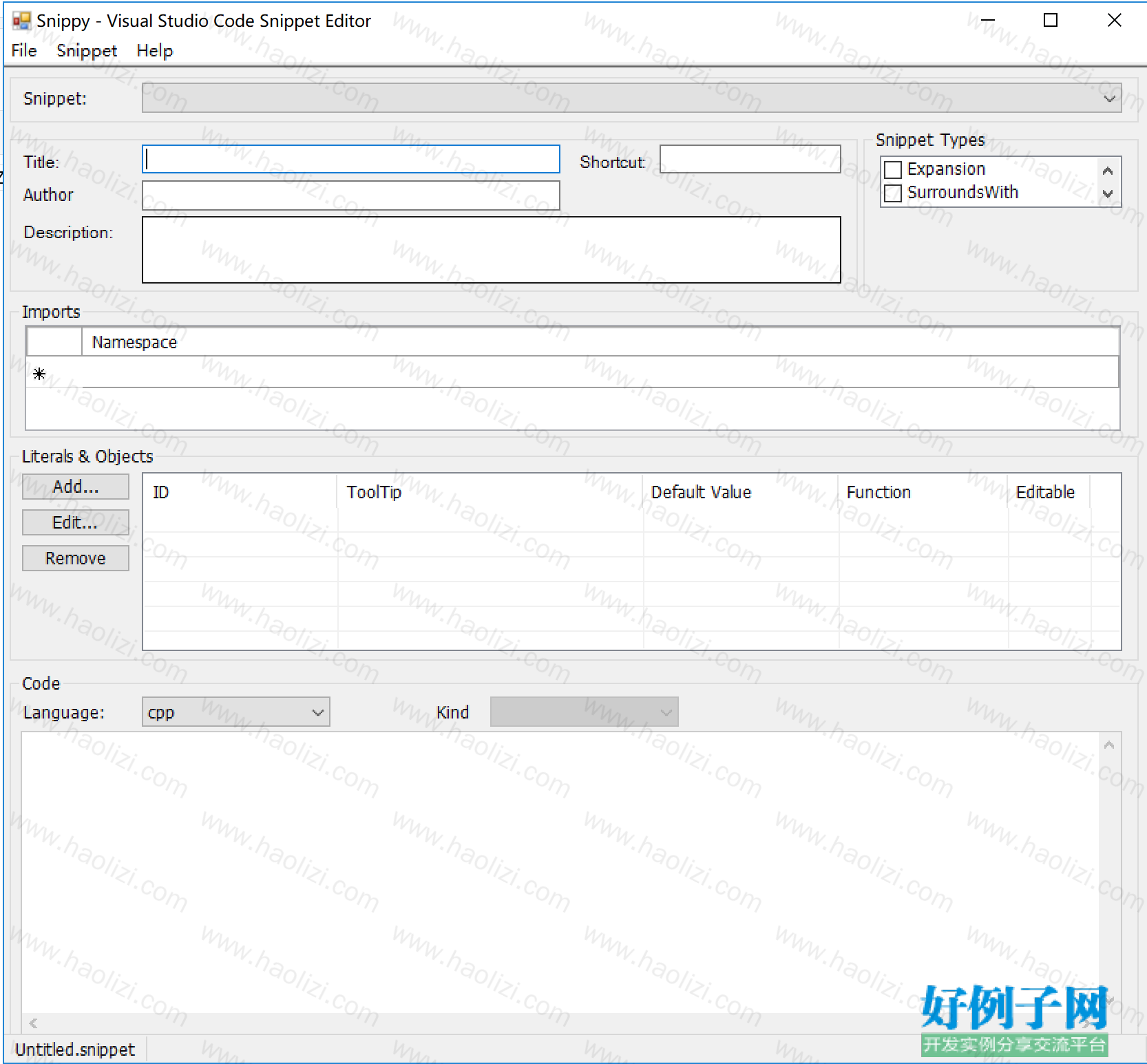Open the Kind dropdown
Image resolution: width=1147 pixels, height=1064 pixels.
pyautogui.click(x=585, y=712)
